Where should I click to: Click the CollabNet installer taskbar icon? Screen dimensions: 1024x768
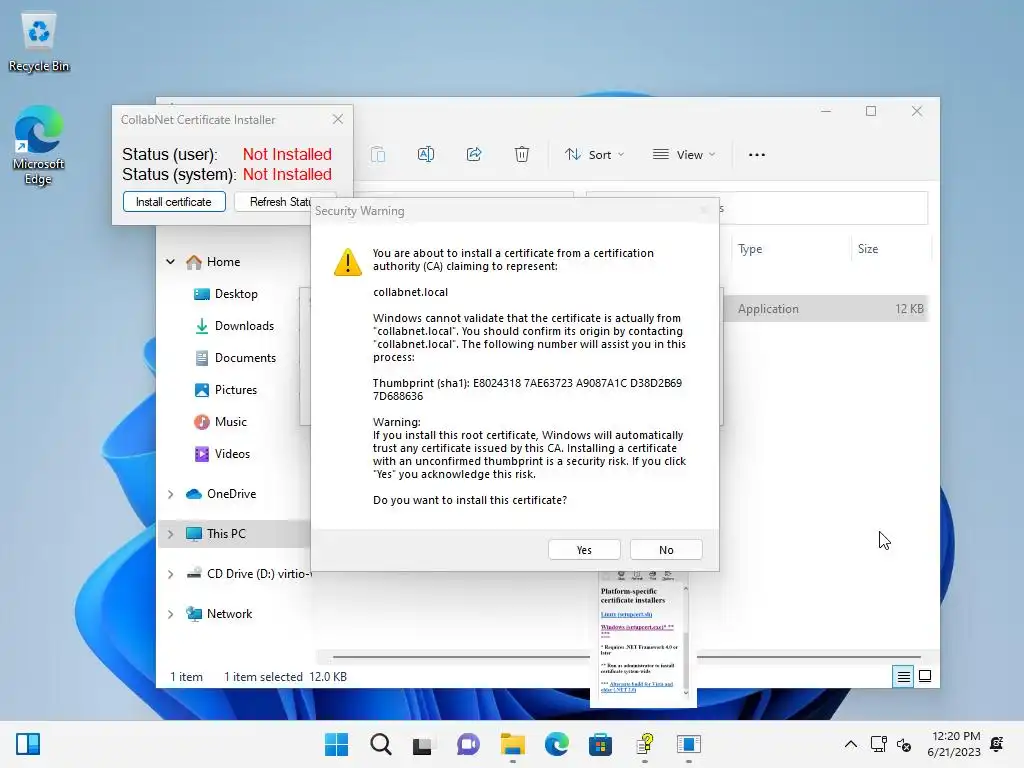[x=688, y=744]
